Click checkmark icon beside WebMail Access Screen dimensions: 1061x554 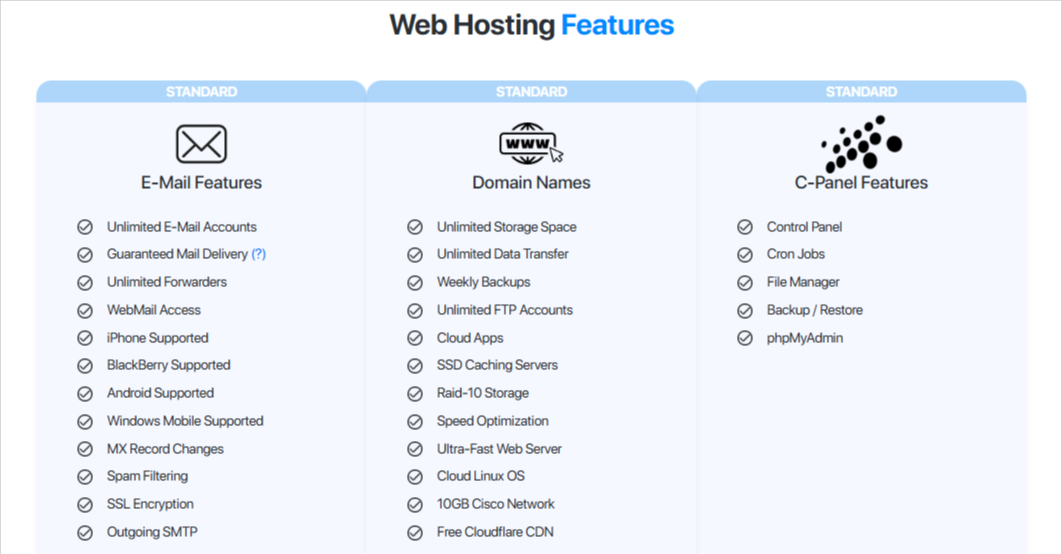point(85,310)
